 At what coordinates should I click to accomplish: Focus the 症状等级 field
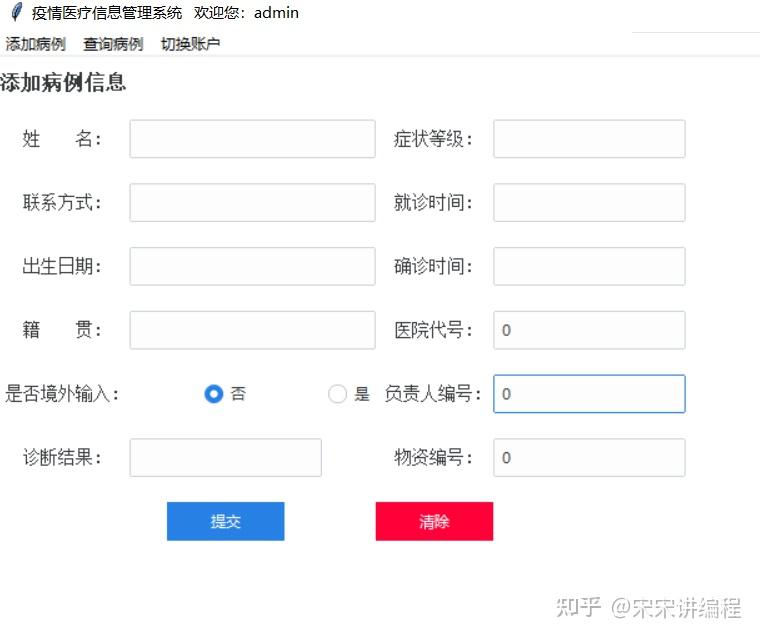click(589, 139)
